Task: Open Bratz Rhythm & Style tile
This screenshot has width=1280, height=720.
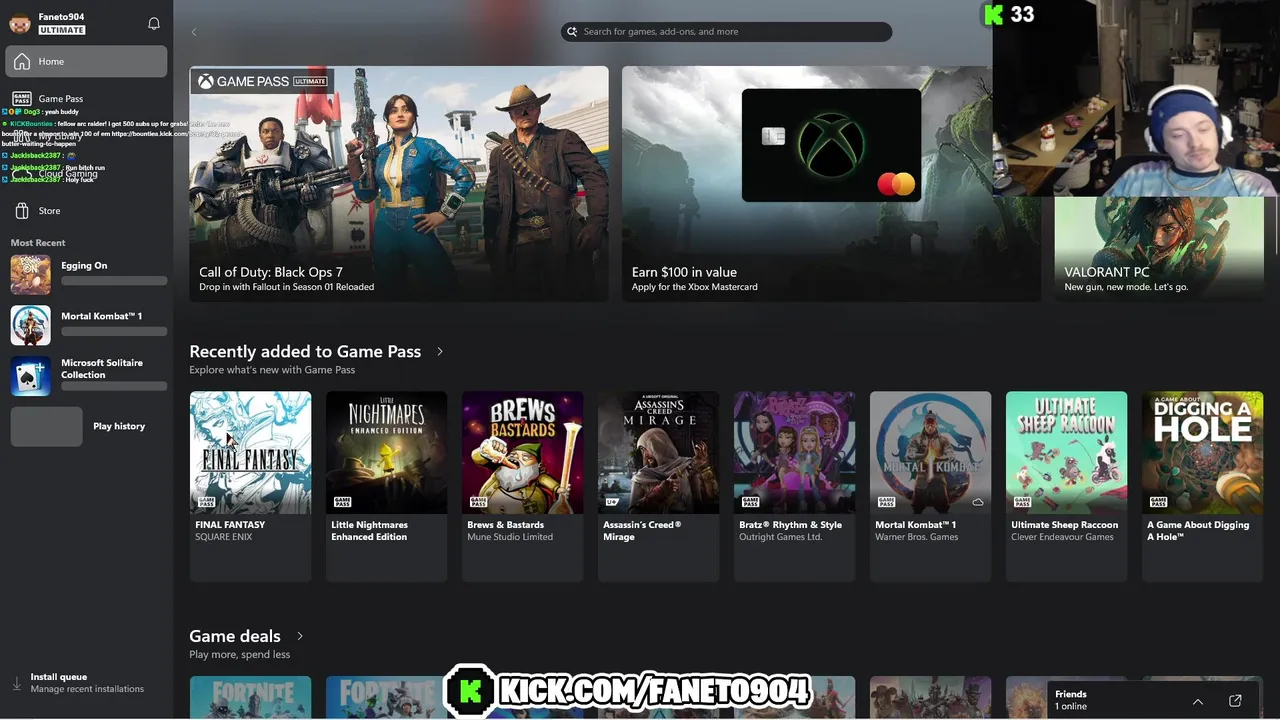Action: [x=794, y=486]
